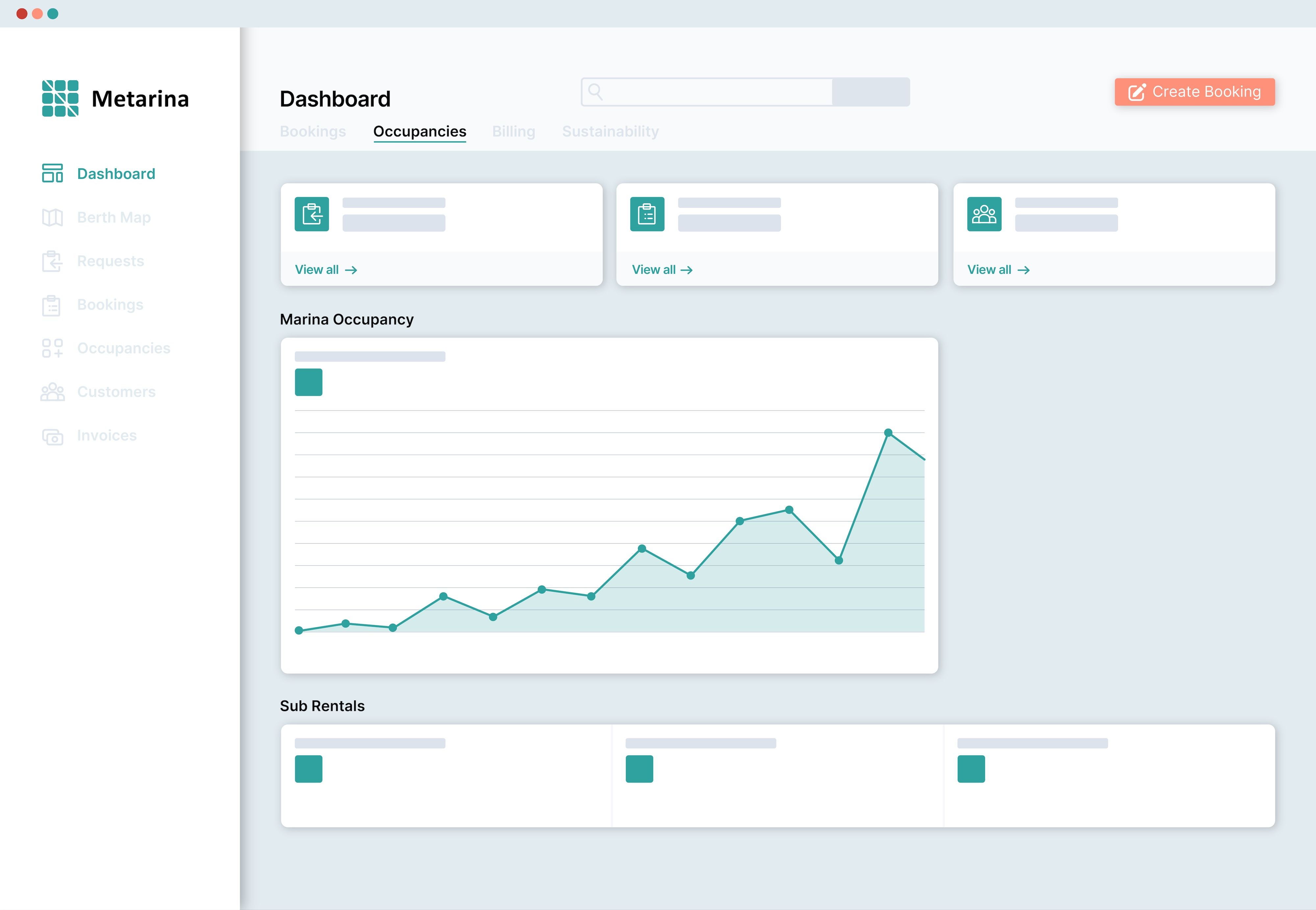This screenshot has width=1316, height=910.
Task: Select the Berth Map icon in sidebar
Action: click(x=53, y=217)
